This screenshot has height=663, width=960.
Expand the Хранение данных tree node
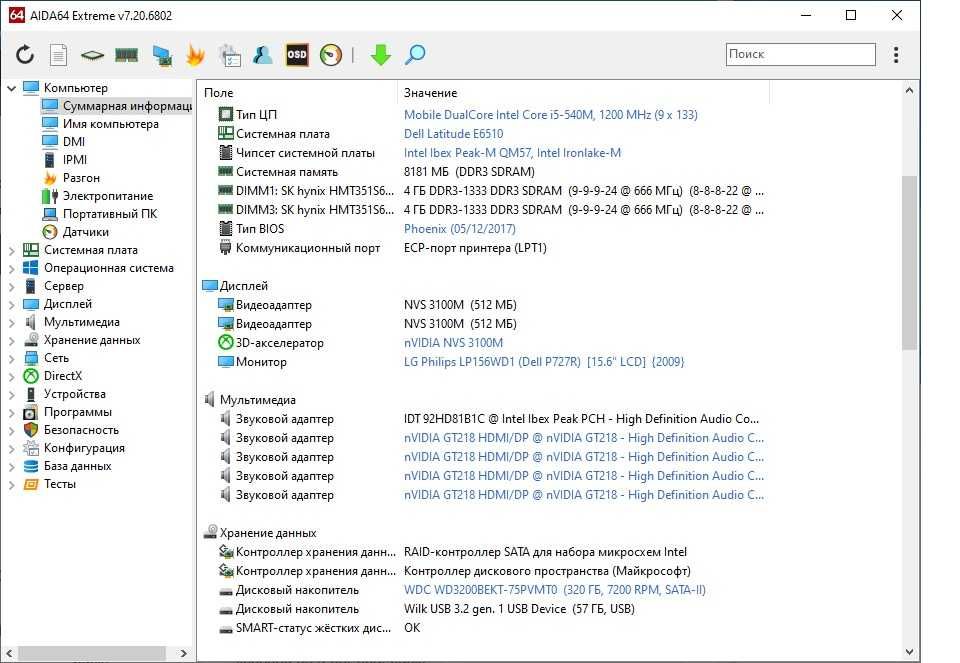pyautogui.click(x=11, y=340)
